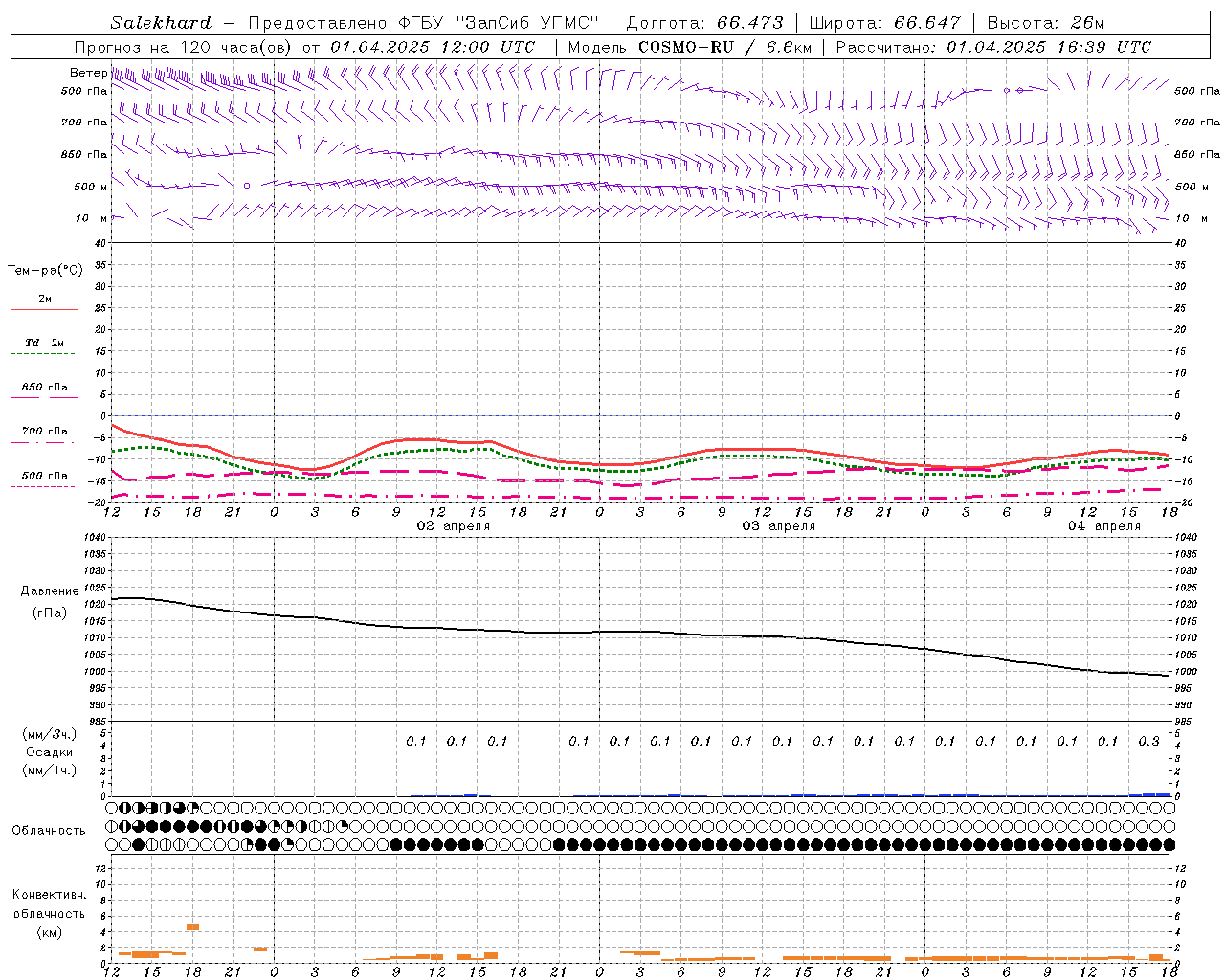
Task: Click the 'Модель COSMO-RU / 6.6км' label
Action: pos(689,47)
